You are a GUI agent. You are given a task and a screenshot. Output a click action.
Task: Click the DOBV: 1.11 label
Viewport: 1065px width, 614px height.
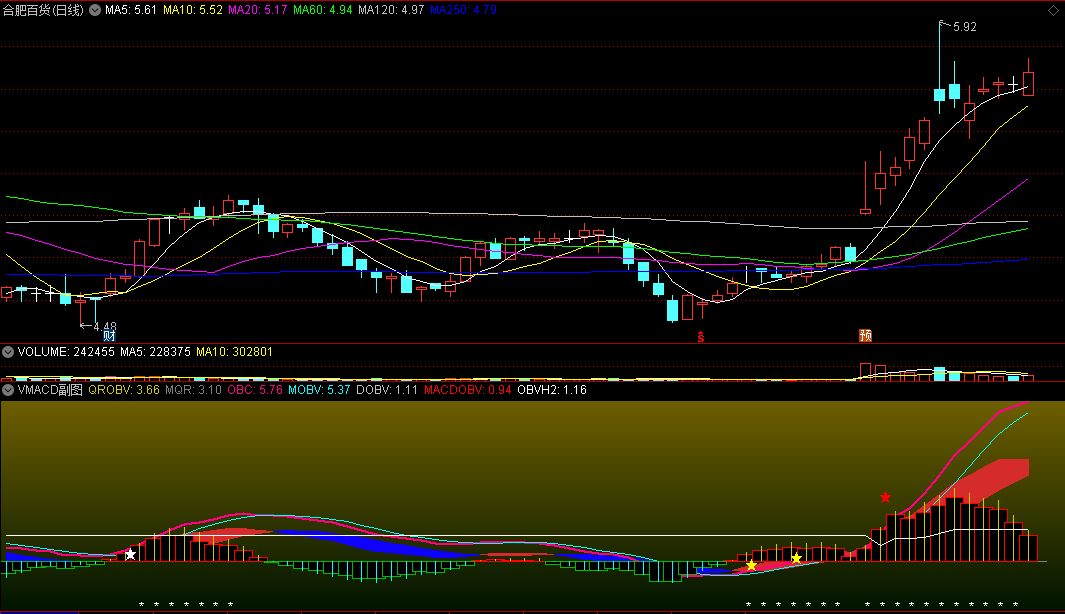tap(386, 390)
